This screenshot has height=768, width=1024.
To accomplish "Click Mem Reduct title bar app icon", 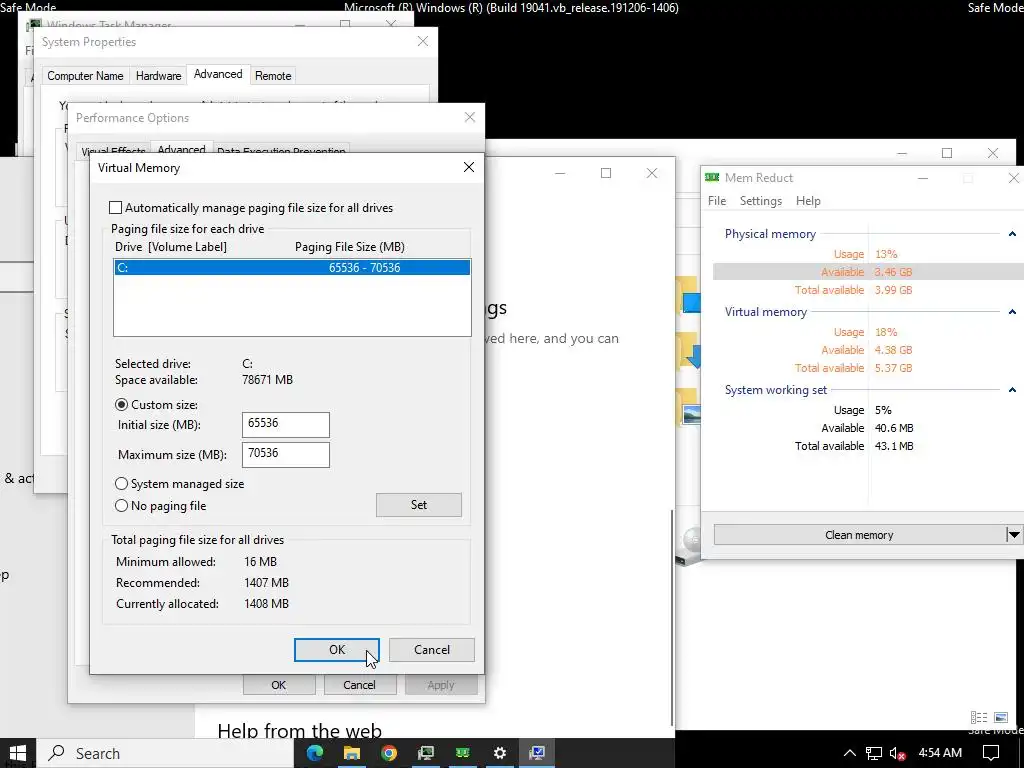I will (712, 178).
